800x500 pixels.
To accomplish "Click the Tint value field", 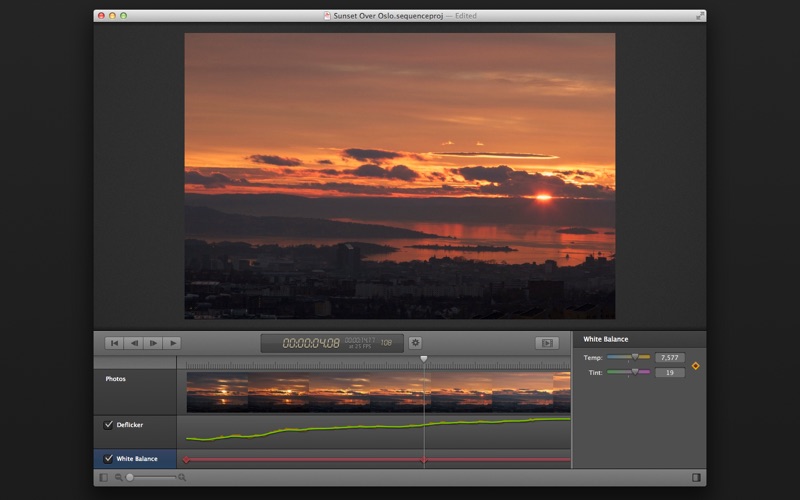I will coord(669,373).
